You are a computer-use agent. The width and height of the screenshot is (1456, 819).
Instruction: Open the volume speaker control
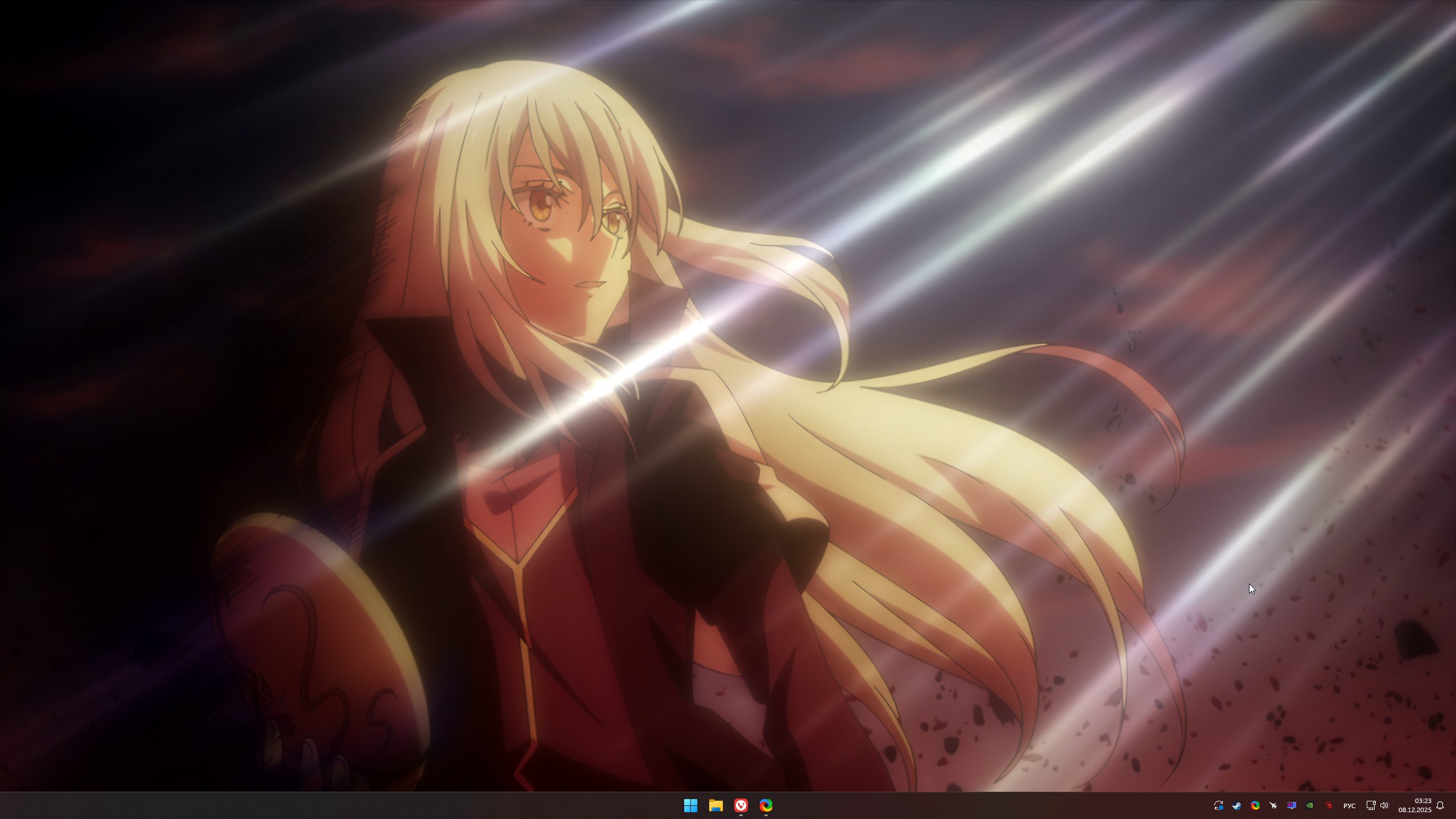1384,805
